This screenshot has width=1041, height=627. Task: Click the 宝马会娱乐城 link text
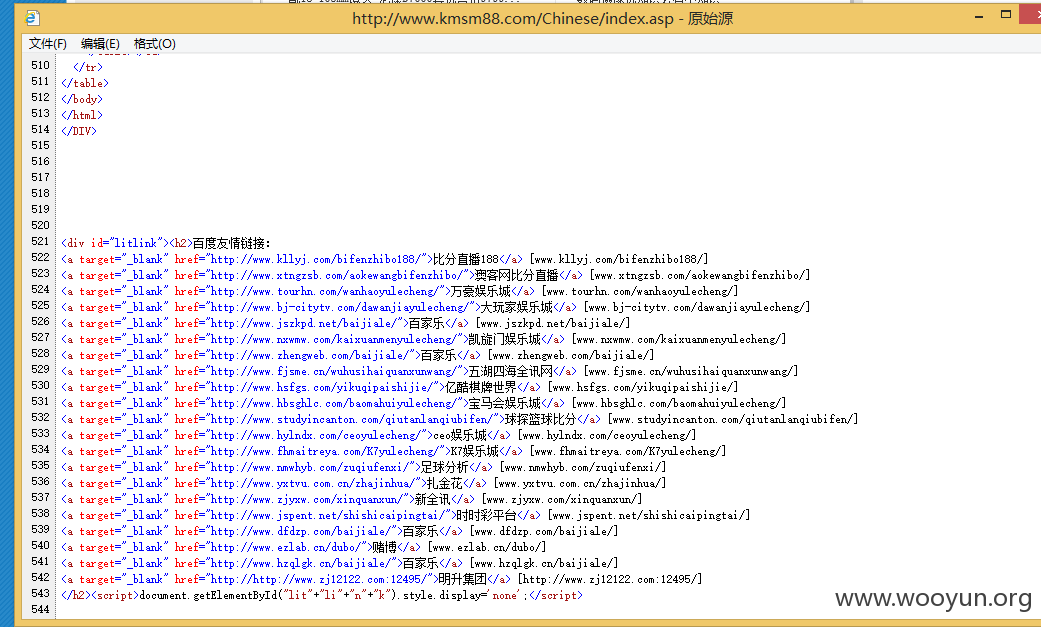(x=505, y=403)
